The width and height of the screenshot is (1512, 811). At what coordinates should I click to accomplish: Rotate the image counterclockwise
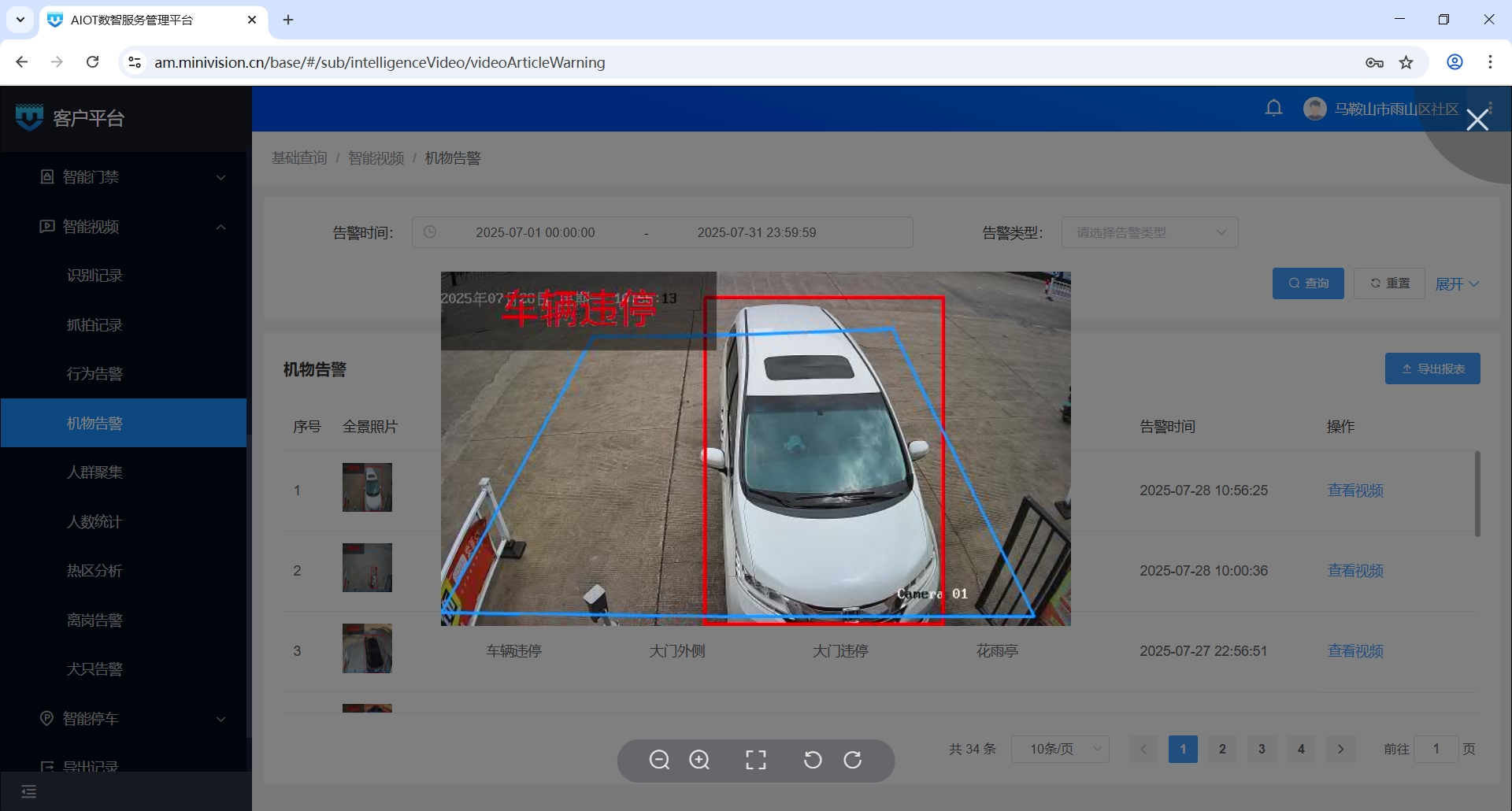coord(813,760)
